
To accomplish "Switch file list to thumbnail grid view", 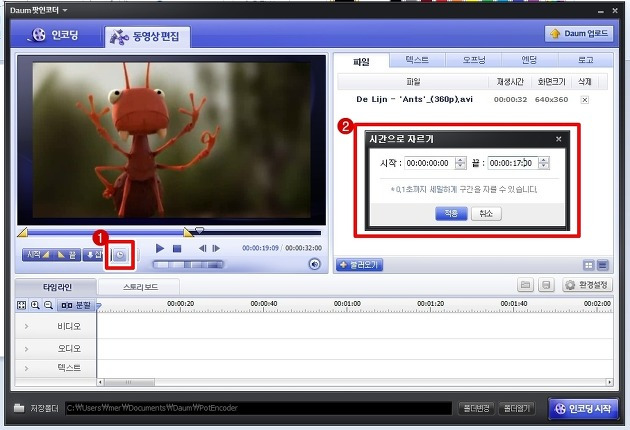I will tap(588, 265).
